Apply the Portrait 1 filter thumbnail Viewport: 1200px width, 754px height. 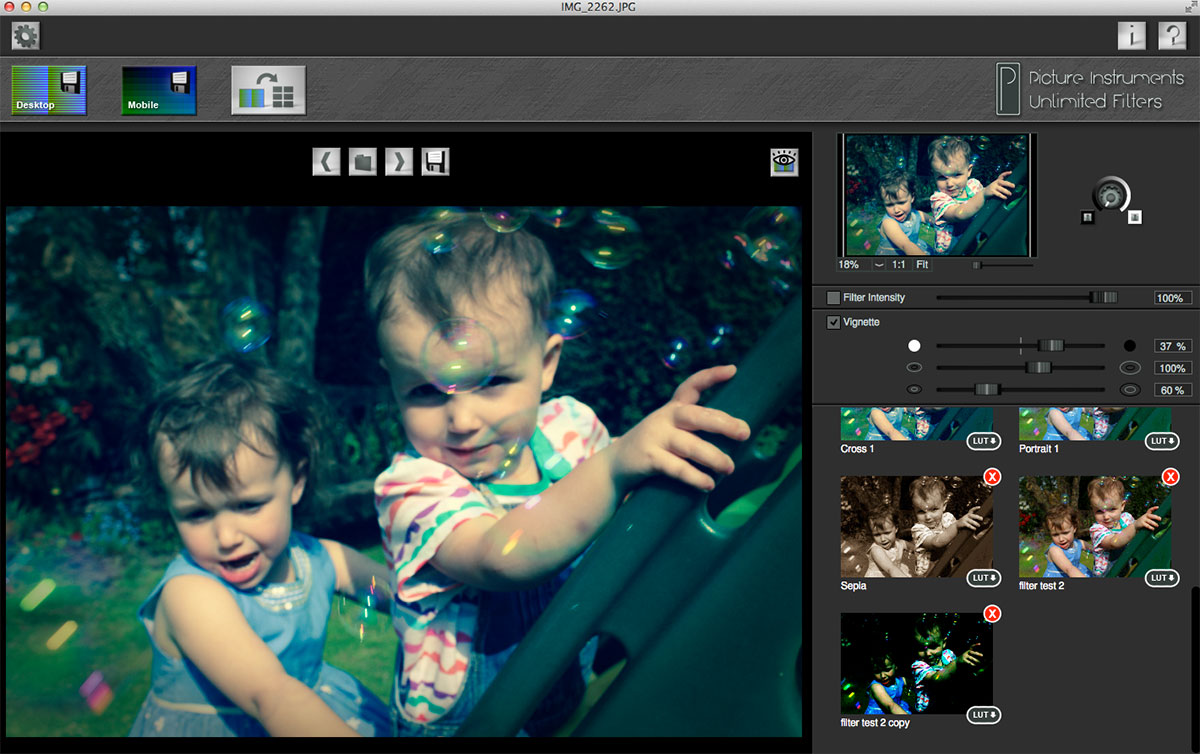[x=1095, y=424]
